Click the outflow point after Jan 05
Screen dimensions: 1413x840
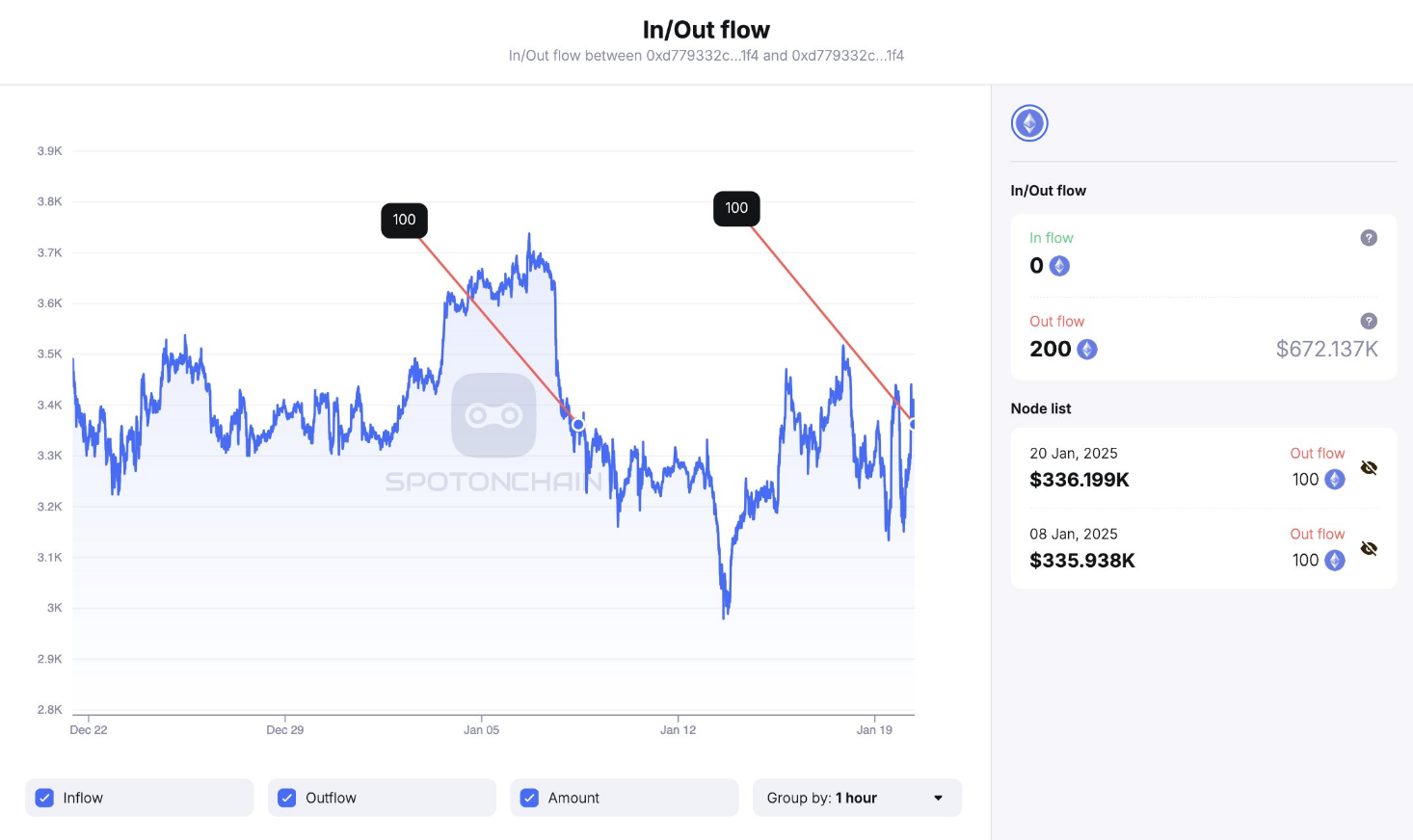click(578, 425)
